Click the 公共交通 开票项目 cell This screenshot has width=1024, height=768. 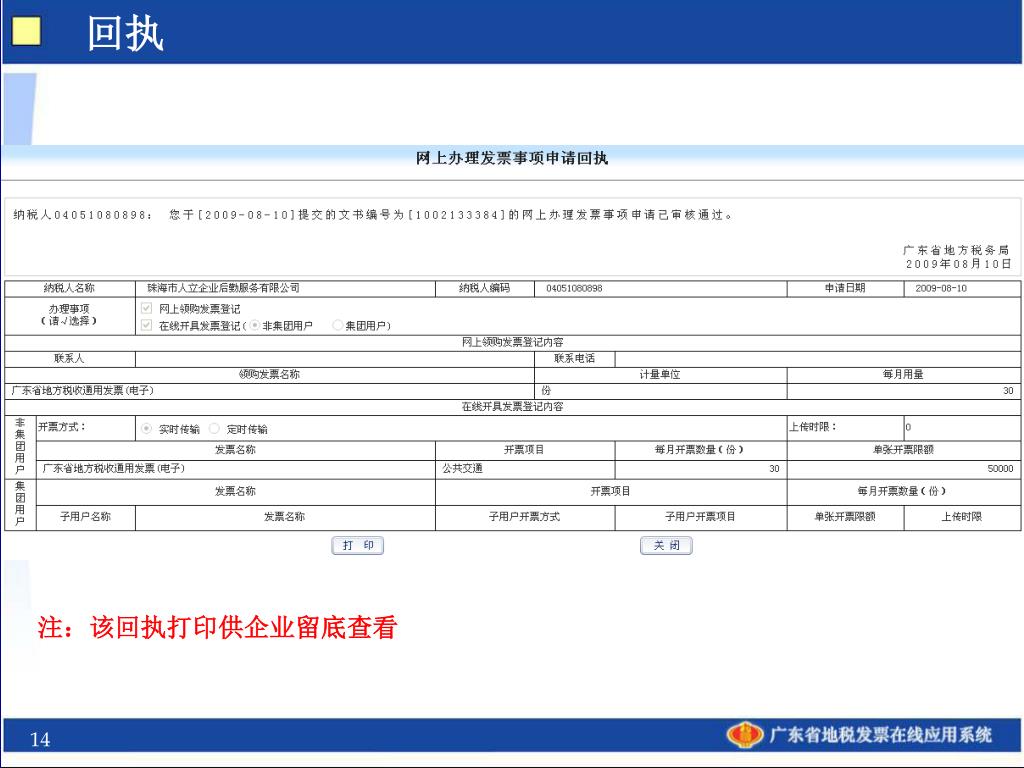click(x=525, y=468)
